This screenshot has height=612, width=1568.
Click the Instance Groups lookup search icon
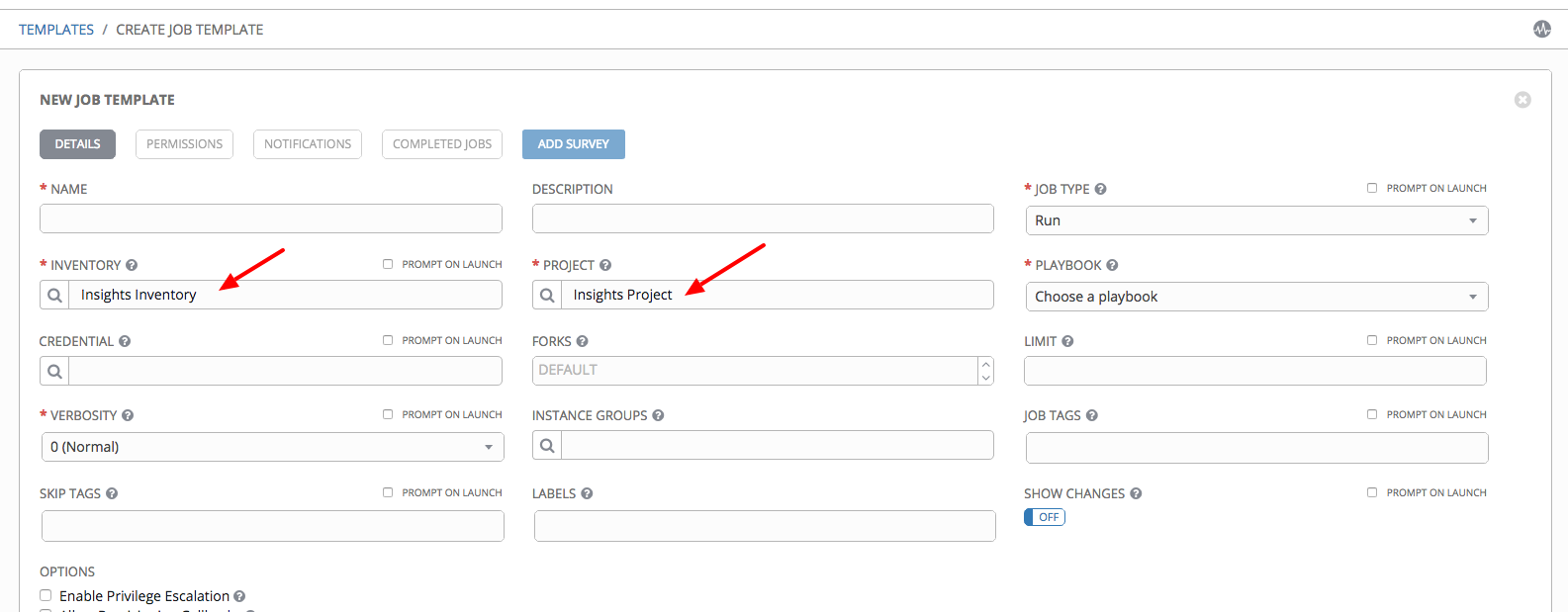[547, 445]
